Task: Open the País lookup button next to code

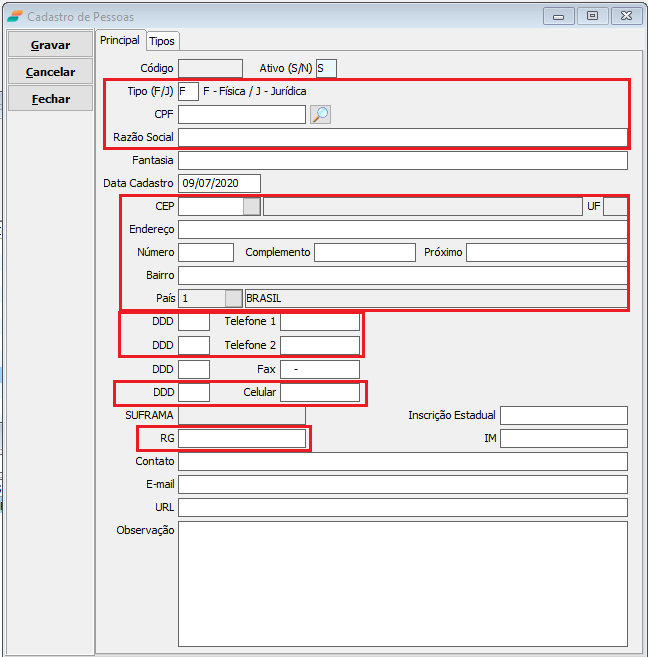Action: tap(233, 298)
